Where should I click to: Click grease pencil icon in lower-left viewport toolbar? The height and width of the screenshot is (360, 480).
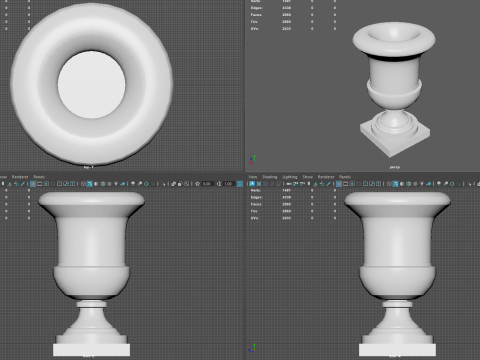click(x=22, y=184)
